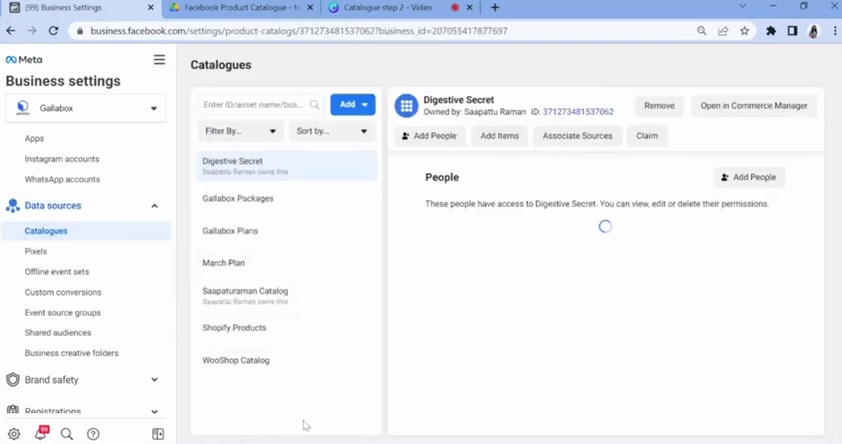This screenshot has height=444, width=842.
Task: Click the browser share page icon
Action: (723, 31)
